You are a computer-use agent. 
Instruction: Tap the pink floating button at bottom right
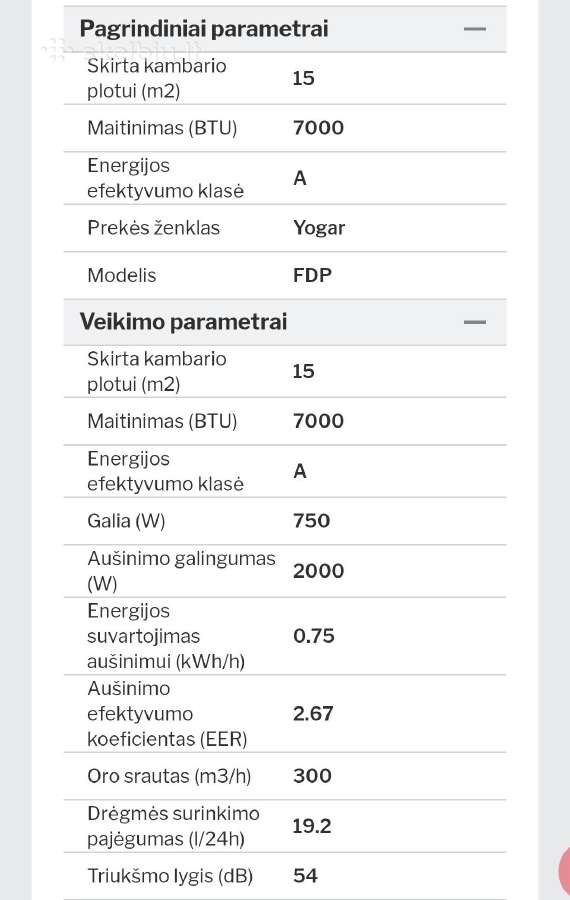(x=564, y=870)
